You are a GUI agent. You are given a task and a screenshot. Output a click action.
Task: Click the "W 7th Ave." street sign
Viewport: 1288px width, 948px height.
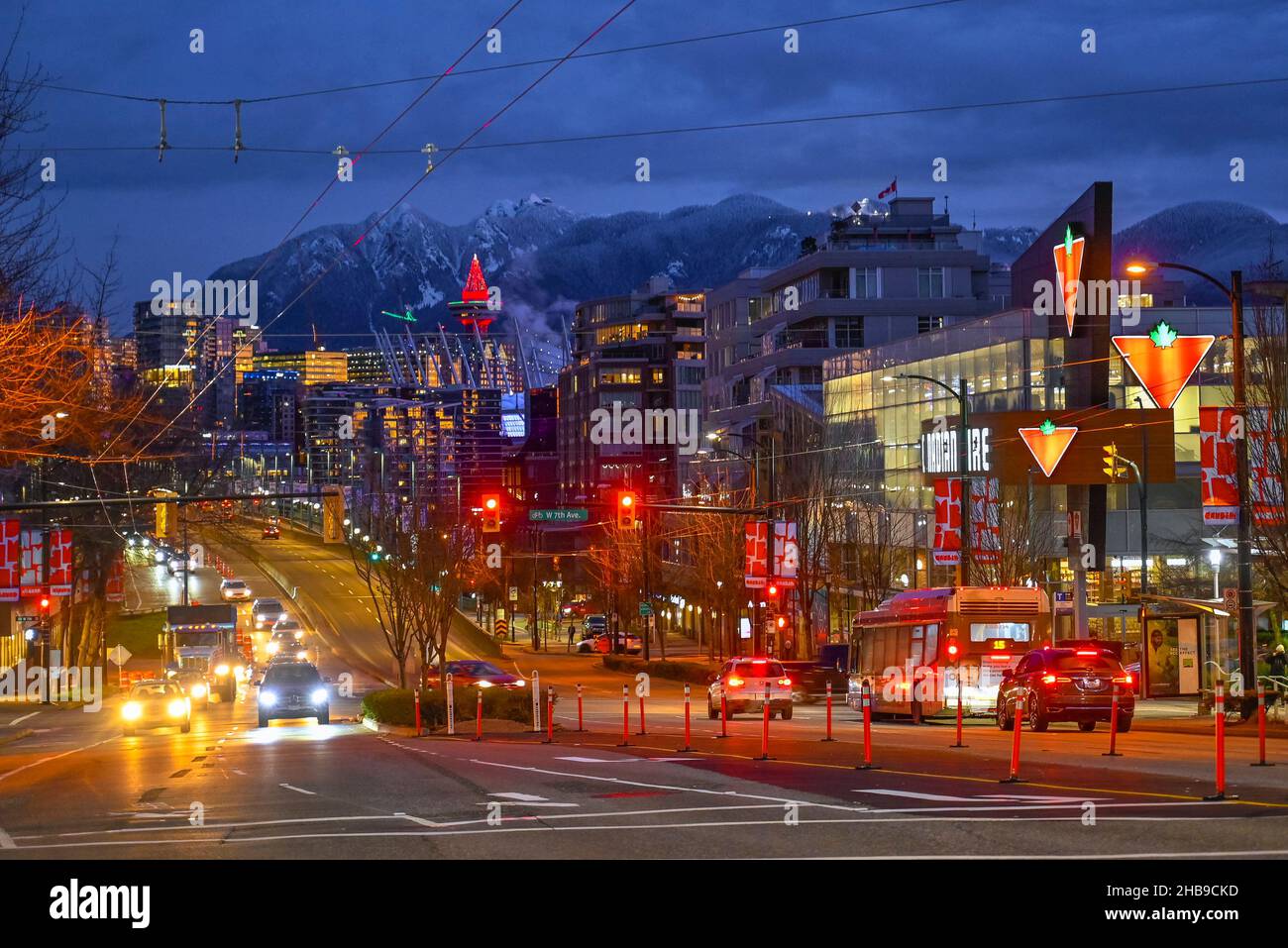click(x=558, y=515)
